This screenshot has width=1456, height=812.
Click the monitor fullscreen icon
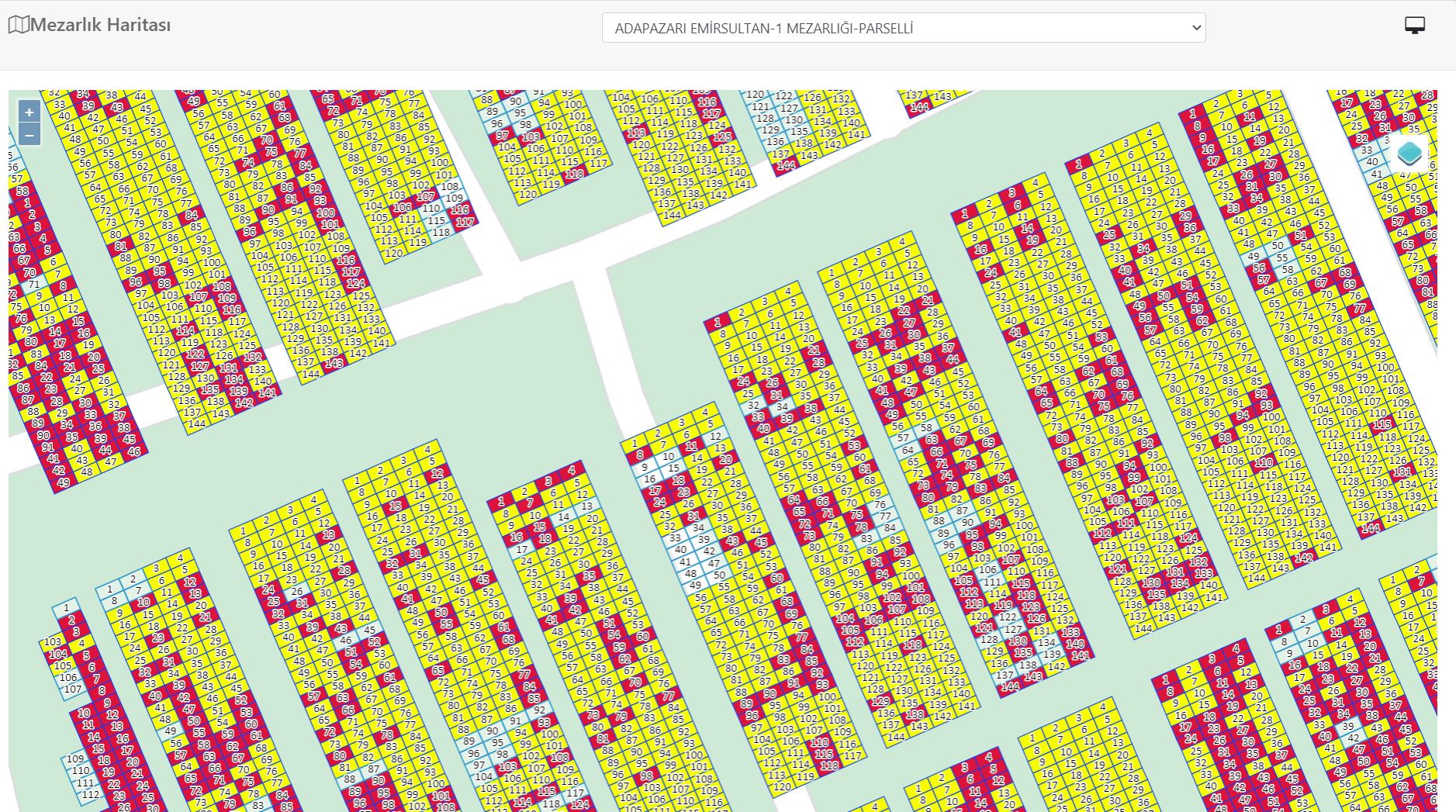click(1415, 26)
